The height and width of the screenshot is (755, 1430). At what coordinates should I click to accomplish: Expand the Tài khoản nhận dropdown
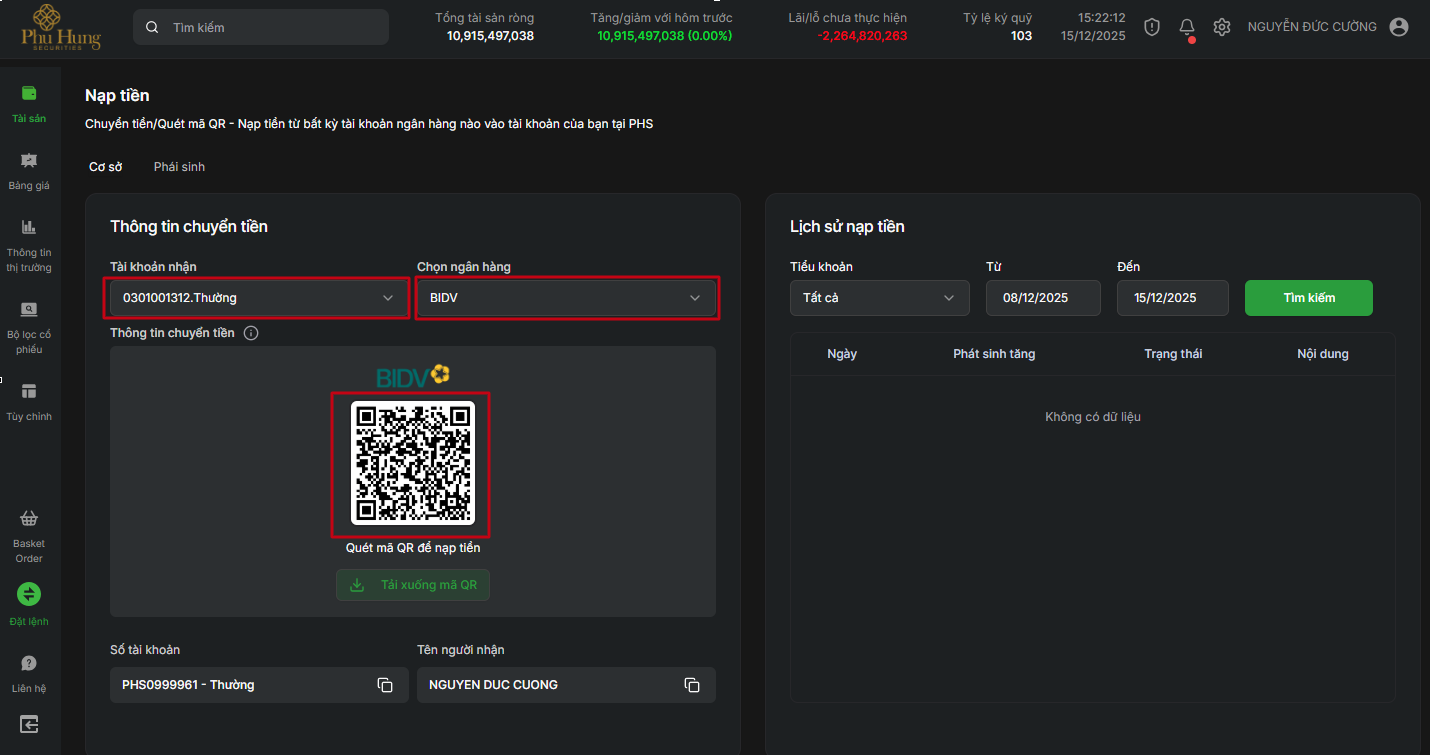(258, 298)
